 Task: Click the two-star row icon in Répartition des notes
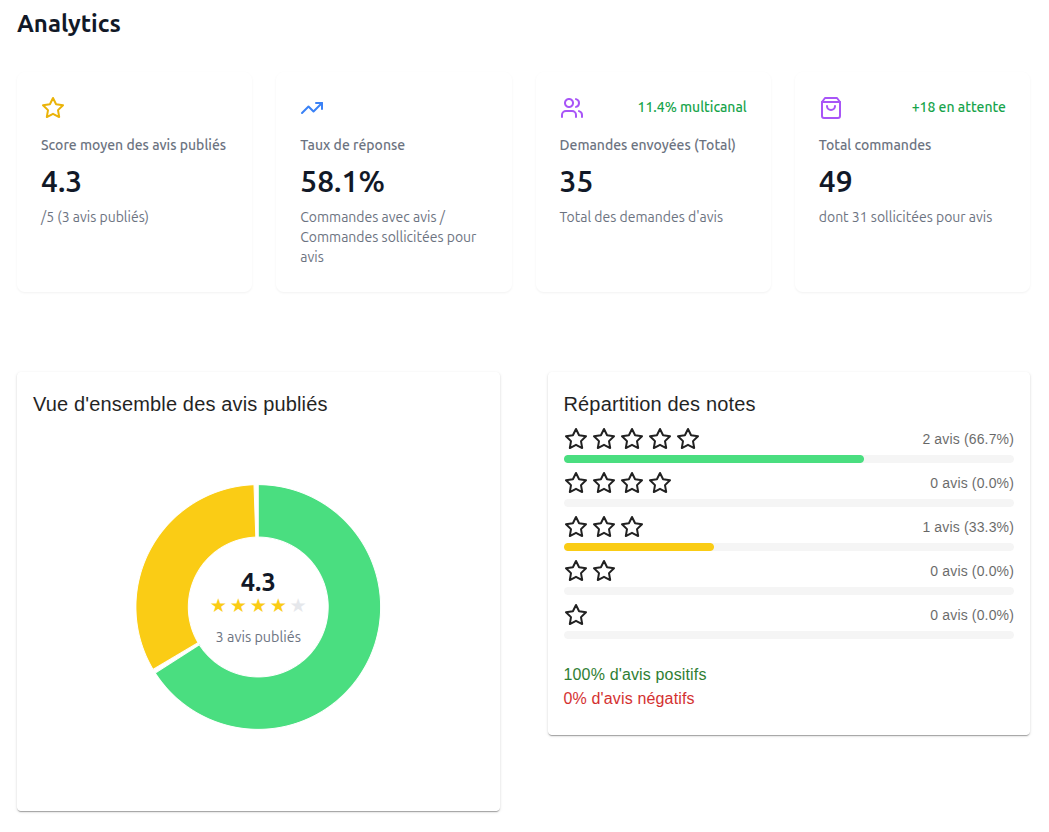click(589, 570)
